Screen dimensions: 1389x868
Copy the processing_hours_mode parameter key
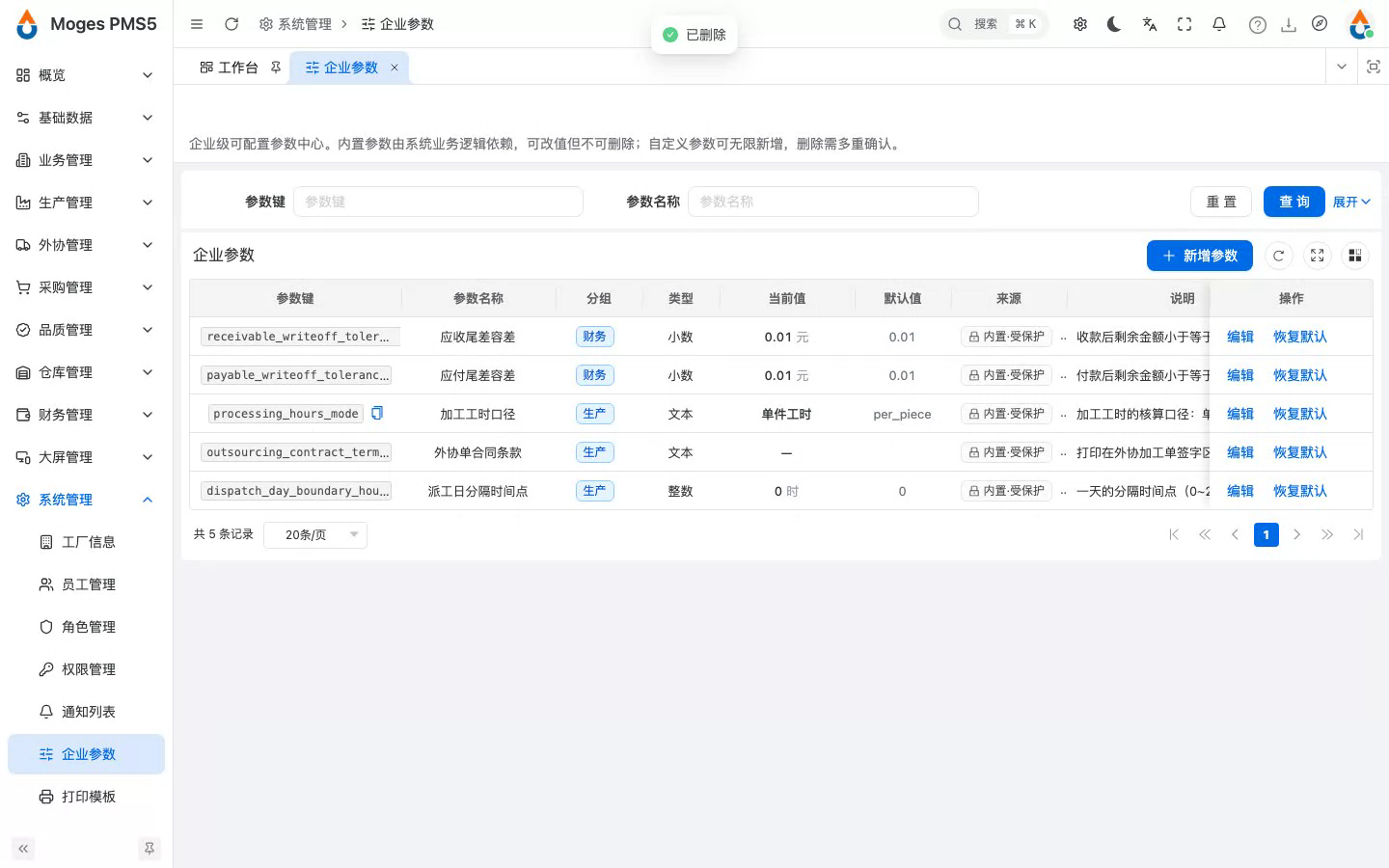377,413
